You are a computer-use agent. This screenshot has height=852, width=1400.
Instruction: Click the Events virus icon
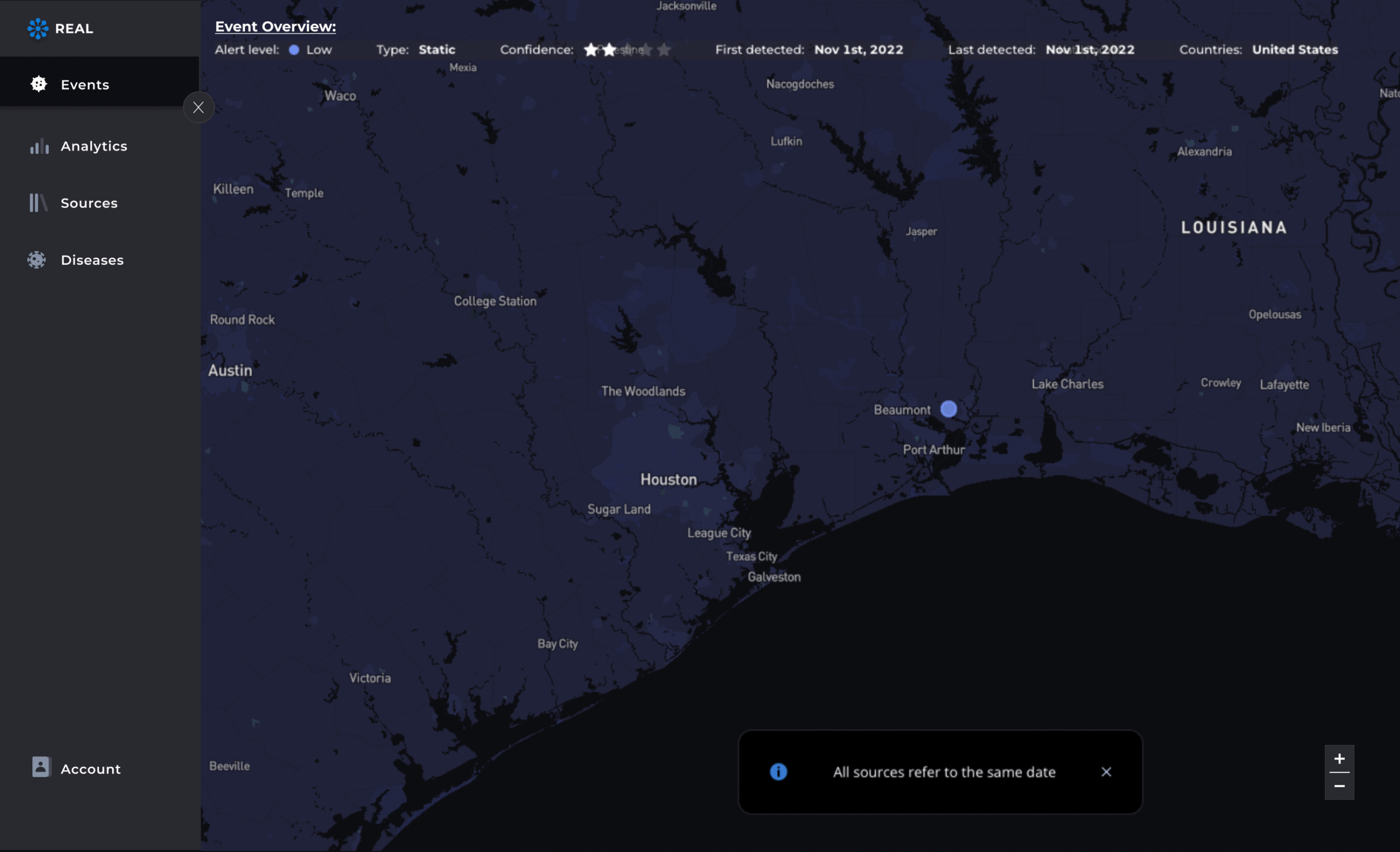pos(39,84)
